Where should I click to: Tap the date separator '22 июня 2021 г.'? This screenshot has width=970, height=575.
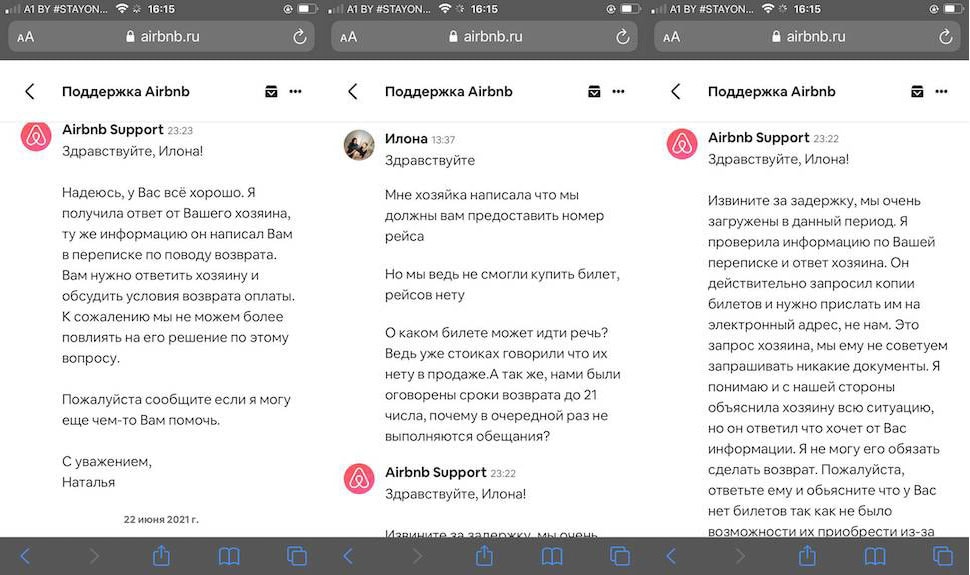click(161, 519)
